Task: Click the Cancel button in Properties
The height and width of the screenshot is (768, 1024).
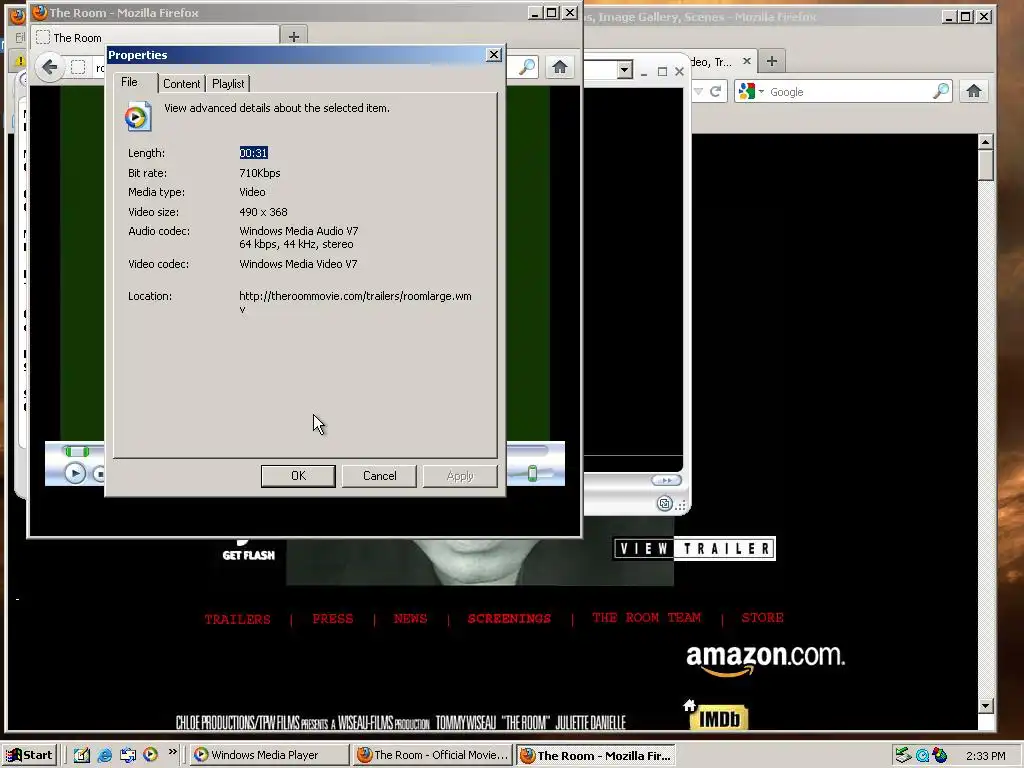Action: [379, 476]
